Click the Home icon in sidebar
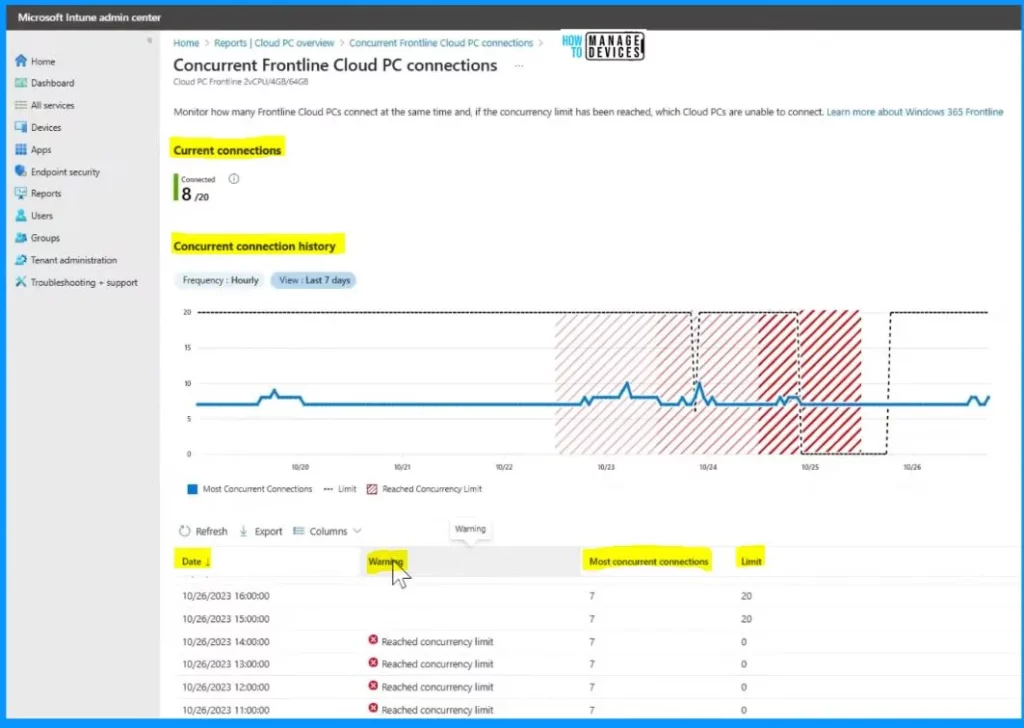Screen dimensions: 1024x728 coord(21,61)
